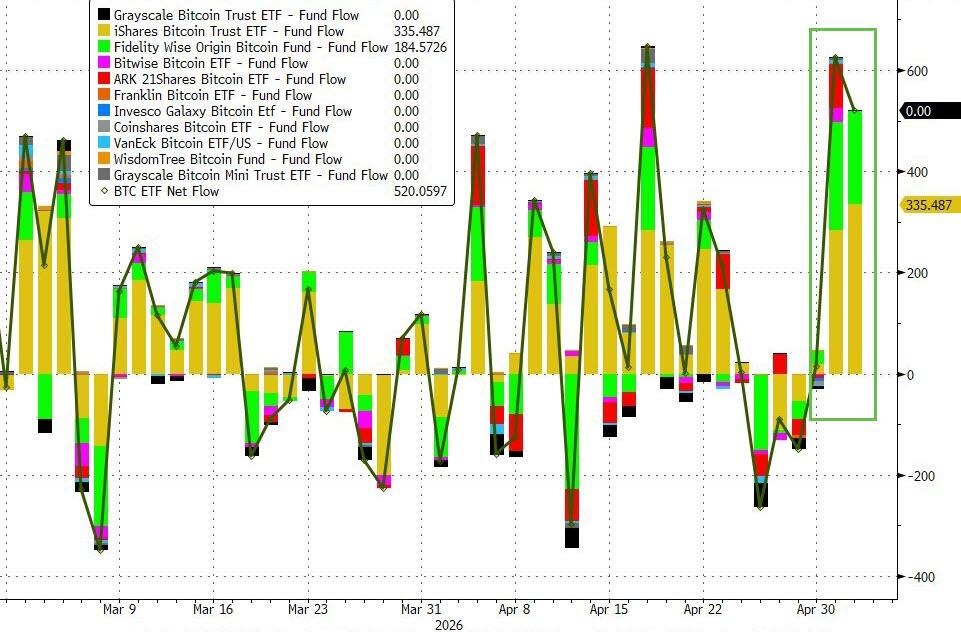The width and height of the screenshot is (961, 632).
Task: Click the yellow 335.487 axis value tag
Action: (x=929, y=205)
